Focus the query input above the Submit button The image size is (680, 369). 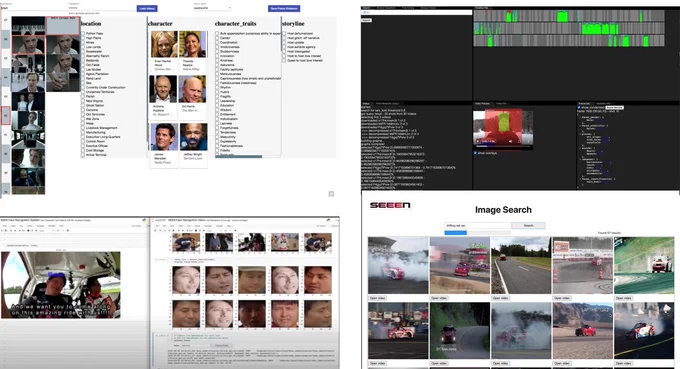(x=417, y=13)
